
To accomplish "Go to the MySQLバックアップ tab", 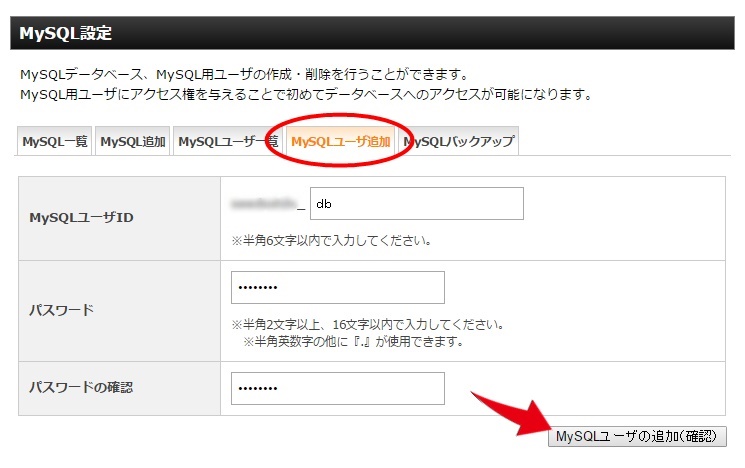I will tap(459, 141).
